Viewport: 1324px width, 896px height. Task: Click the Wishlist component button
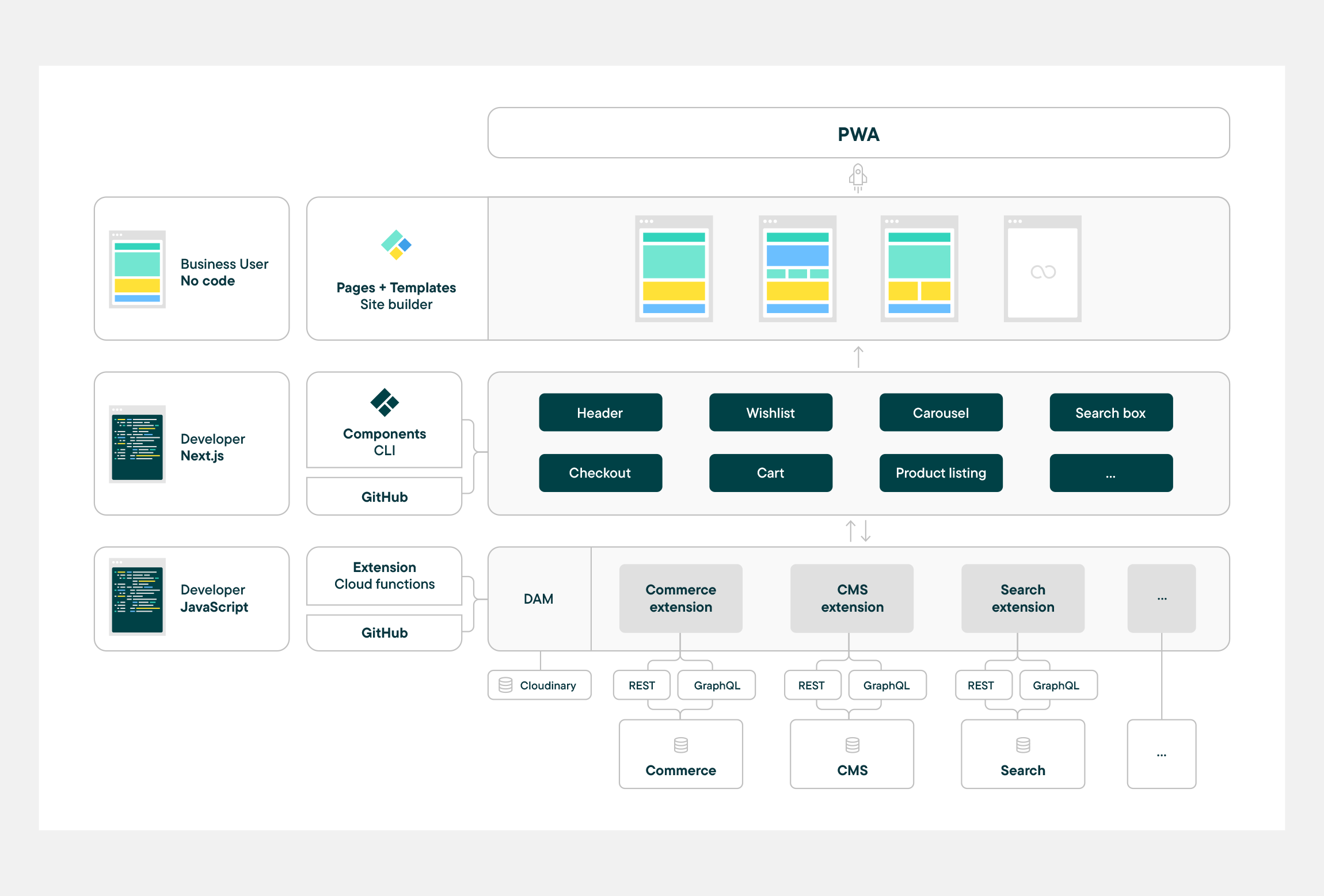[771, 413]
